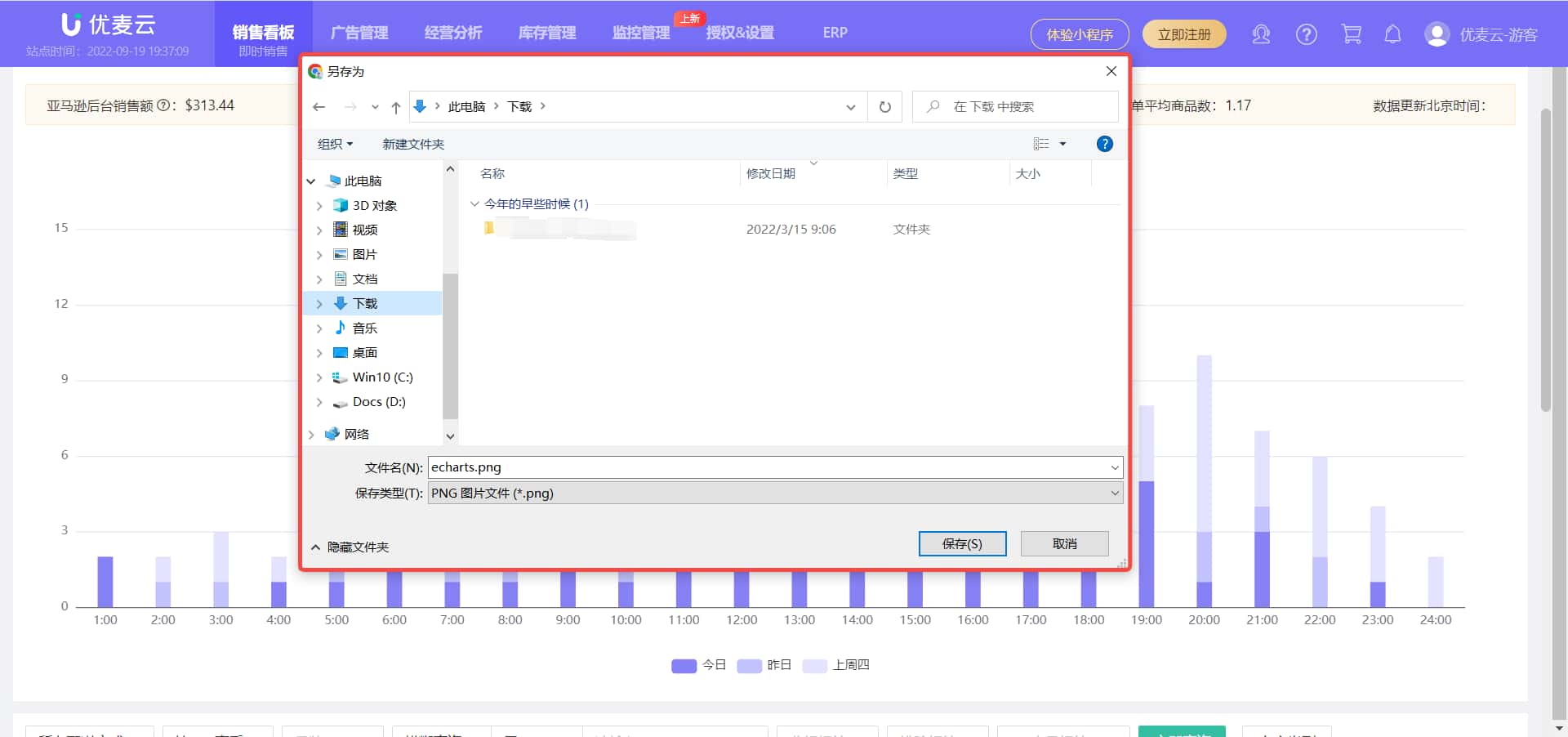Toggle the 上周四 legend series
This screenshot has height=737, width=1568.
pyautogui.click(x=835, y=665)
